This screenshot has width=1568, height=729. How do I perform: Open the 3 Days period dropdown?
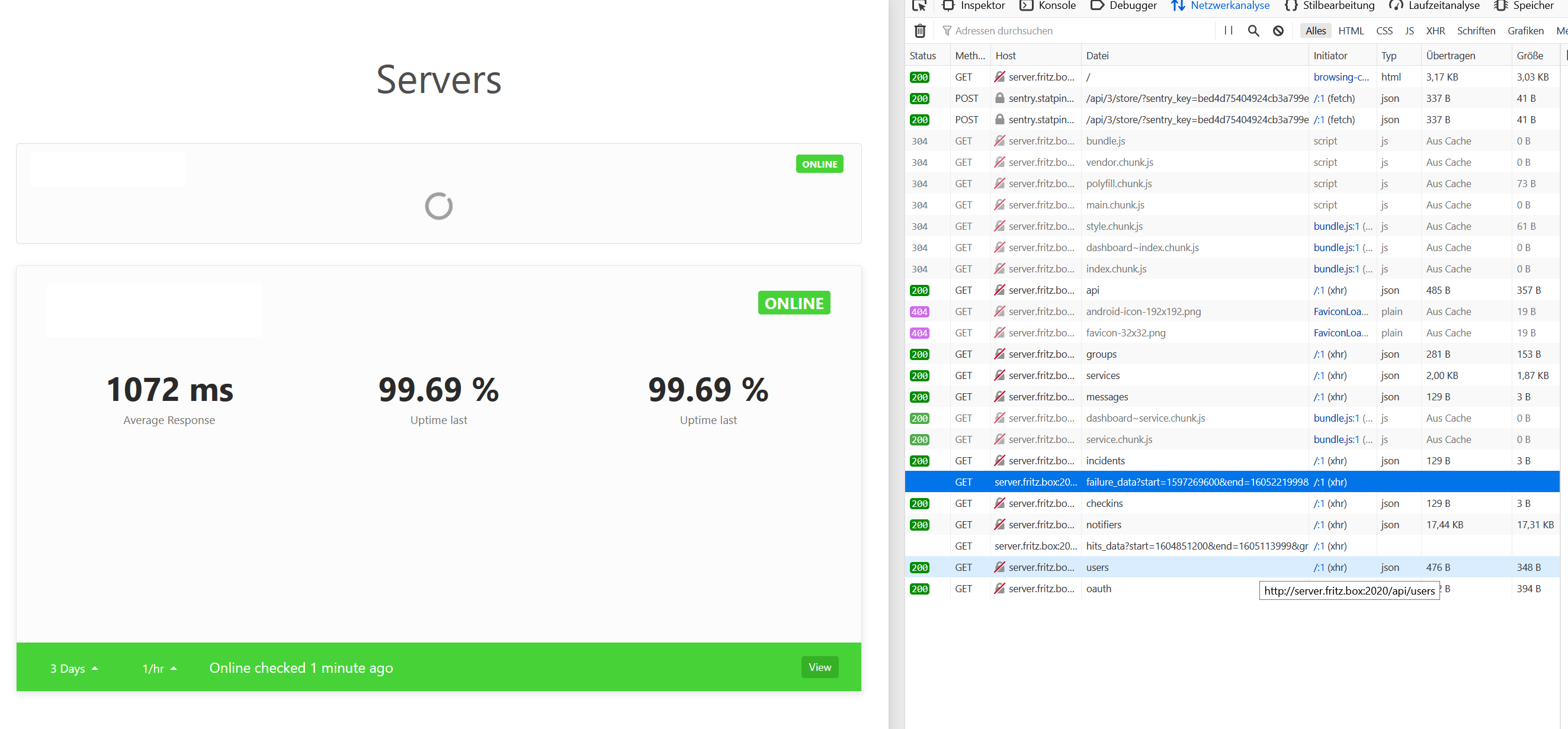click(73, 667)
